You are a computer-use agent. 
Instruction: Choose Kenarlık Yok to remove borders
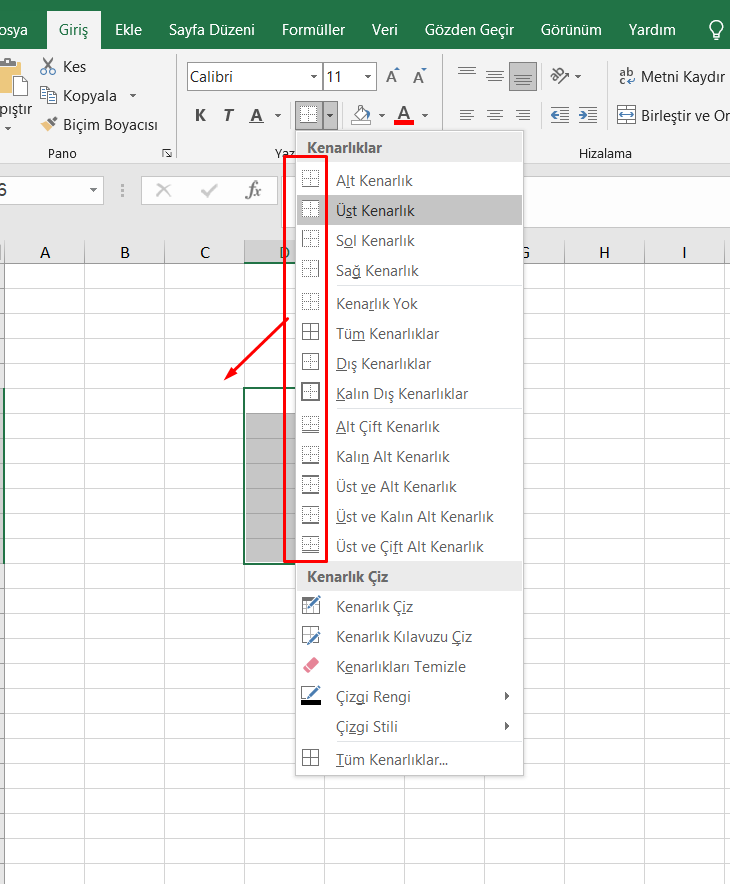click(x=409, y=303)
